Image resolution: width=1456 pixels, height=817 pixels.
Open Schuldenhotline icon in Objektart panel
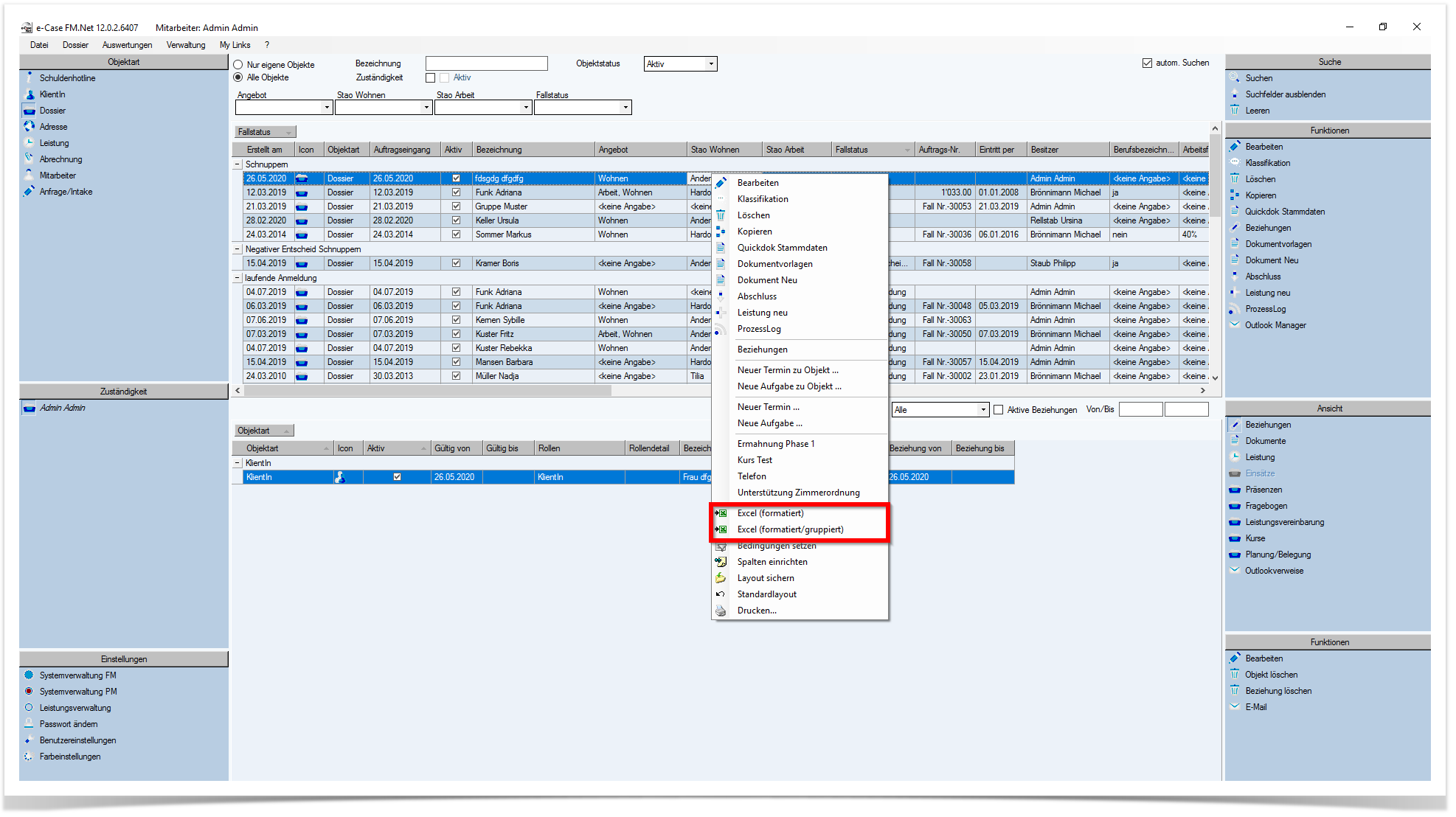tap(29, 77)
